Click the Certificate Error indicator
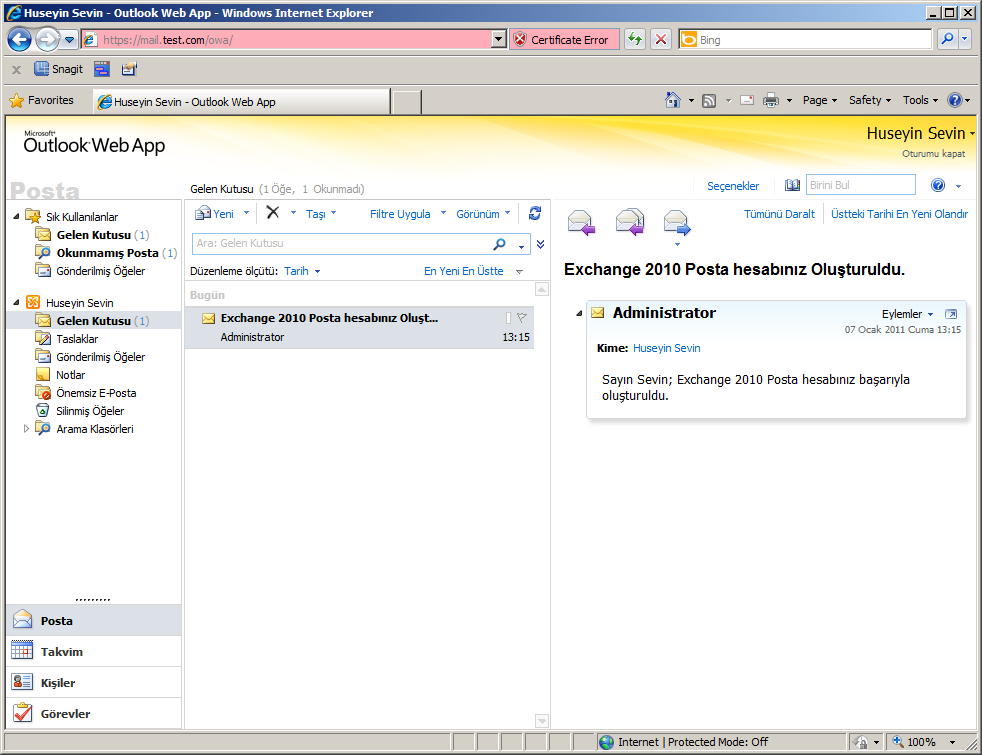 tap(565, 40)
